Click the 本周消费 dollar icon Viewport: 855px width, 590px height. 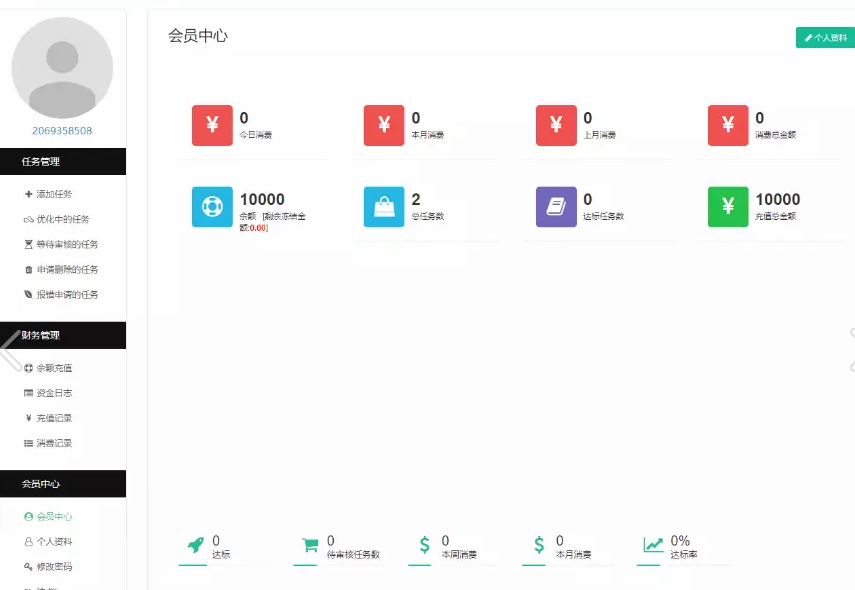(425, 544)
